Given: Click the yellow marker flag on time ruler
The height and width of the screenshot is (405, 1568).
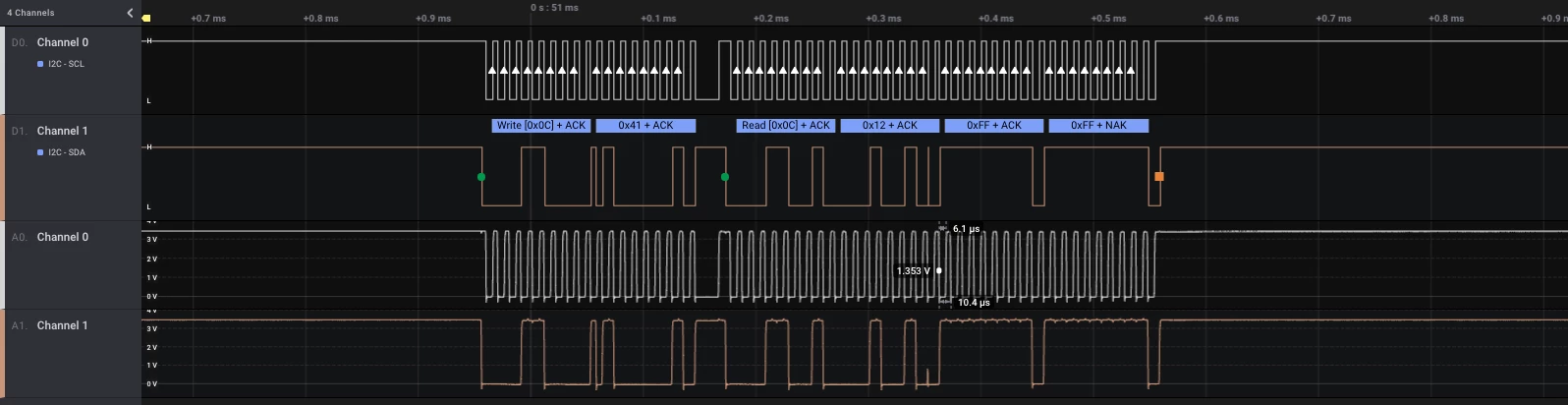Looking at the screenshot, I should 146,18.
